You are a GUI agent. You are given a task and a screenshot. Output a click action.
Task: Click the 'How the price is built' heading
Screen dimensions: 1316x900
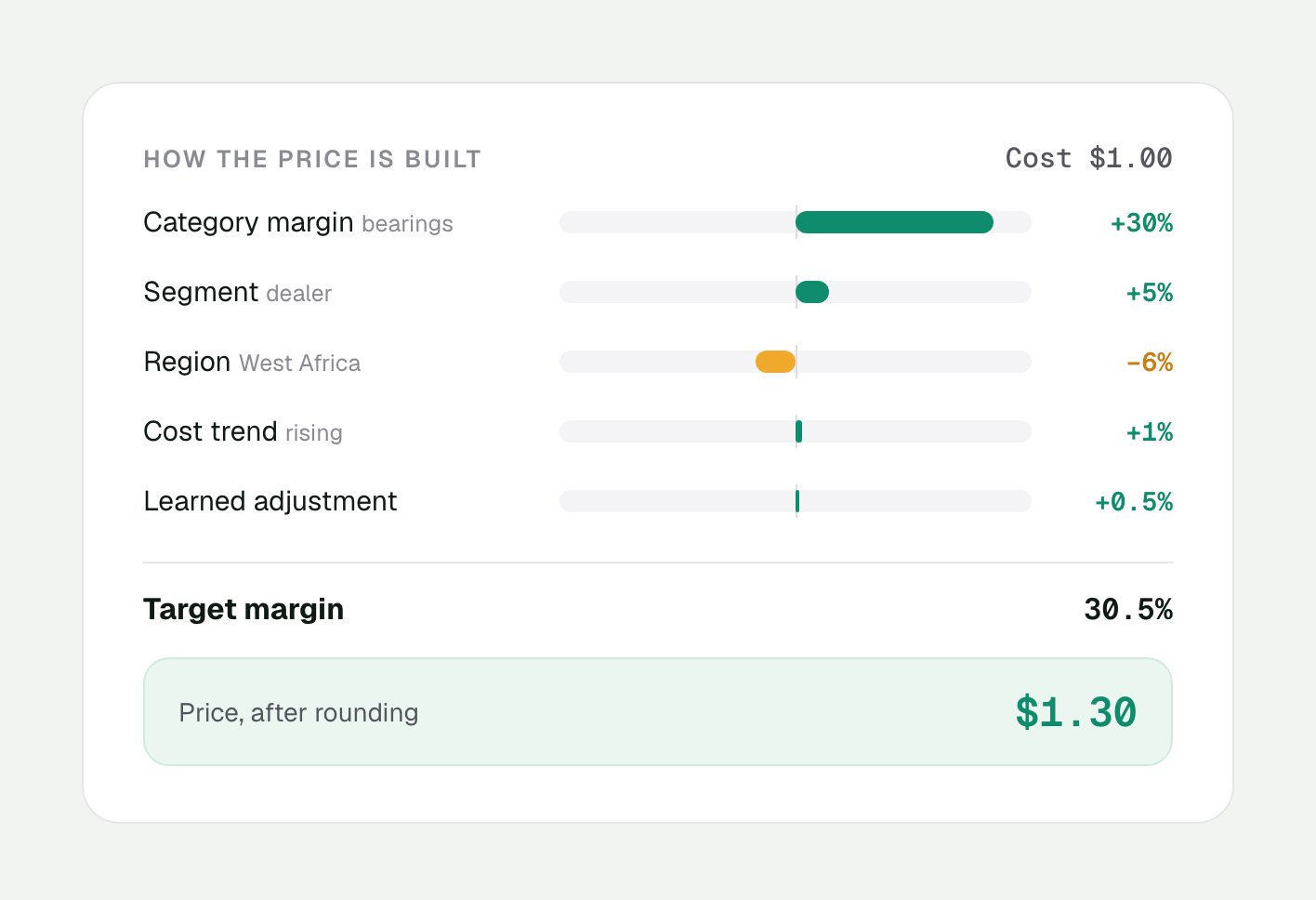(x=312, y=159)
